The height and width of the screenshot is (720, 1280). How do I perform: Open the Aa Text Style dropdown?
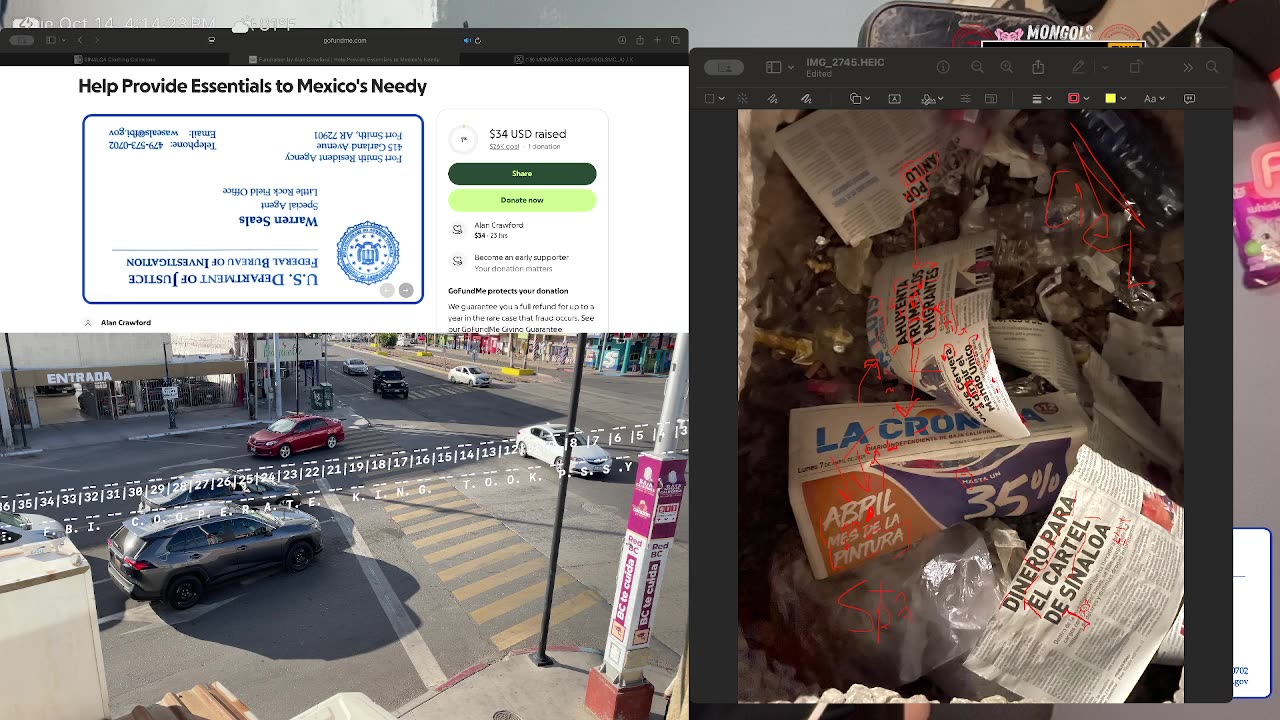pyautogui.click(x=1153, y=98)
